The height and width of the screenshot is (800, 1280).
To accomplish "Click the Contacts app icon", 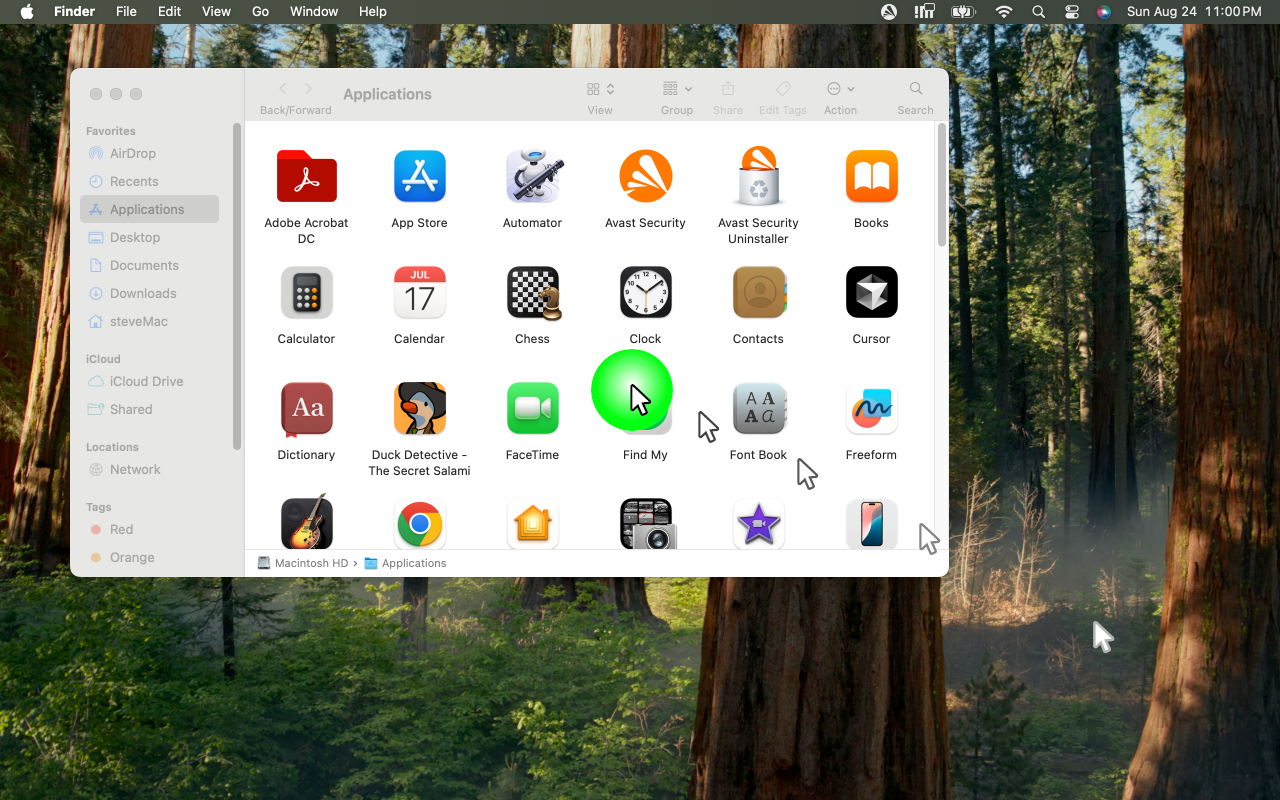I will [758, 292].
